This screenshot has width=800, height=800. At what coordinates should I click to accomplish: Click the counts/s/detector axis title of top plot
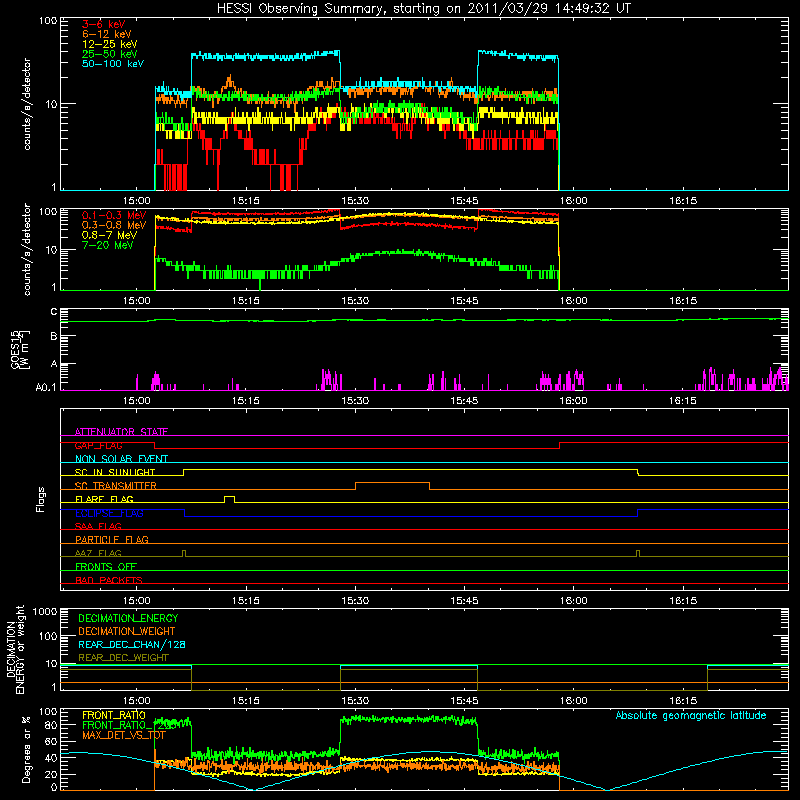(x=27, y=104)
